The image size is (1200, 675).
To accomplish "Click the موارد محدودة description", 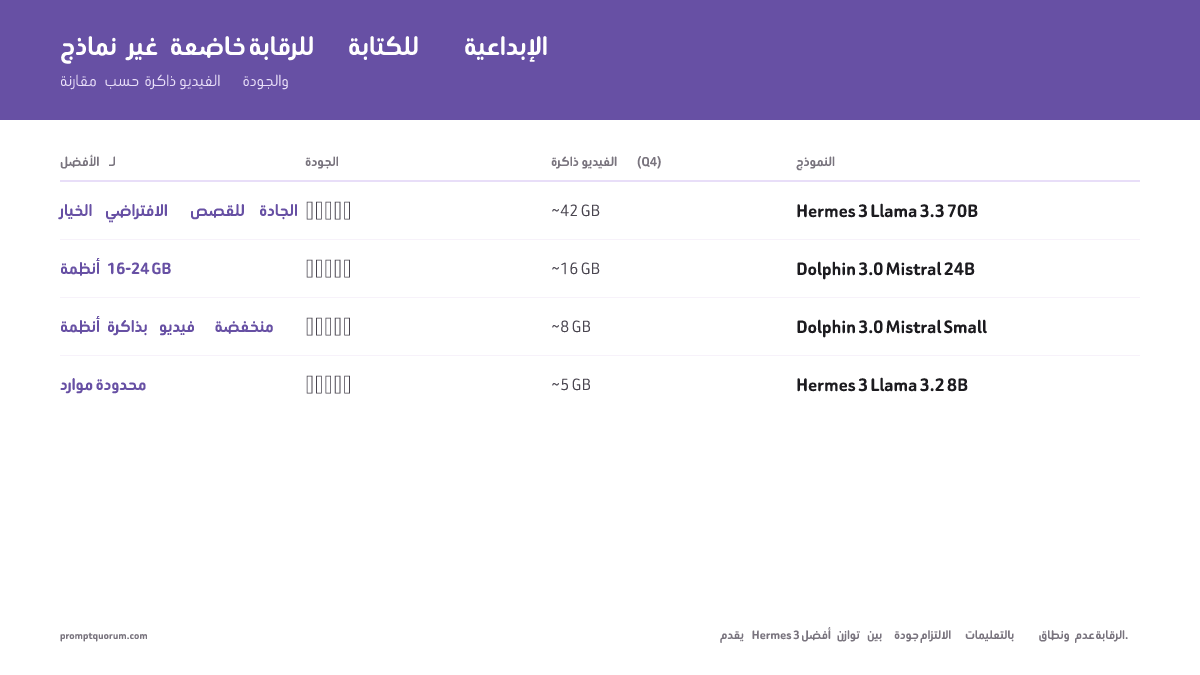I will [x=103, y=385].
